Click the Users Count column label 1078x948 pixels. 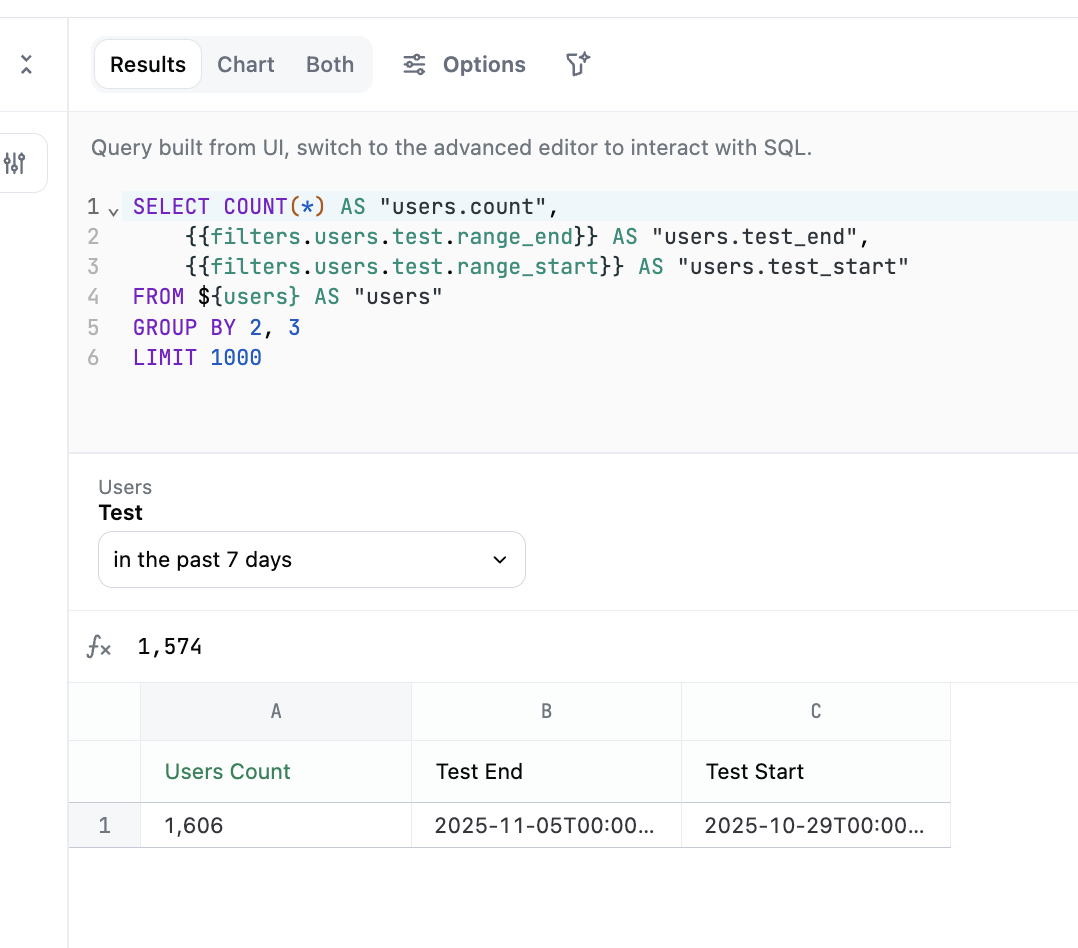(228, 771)
